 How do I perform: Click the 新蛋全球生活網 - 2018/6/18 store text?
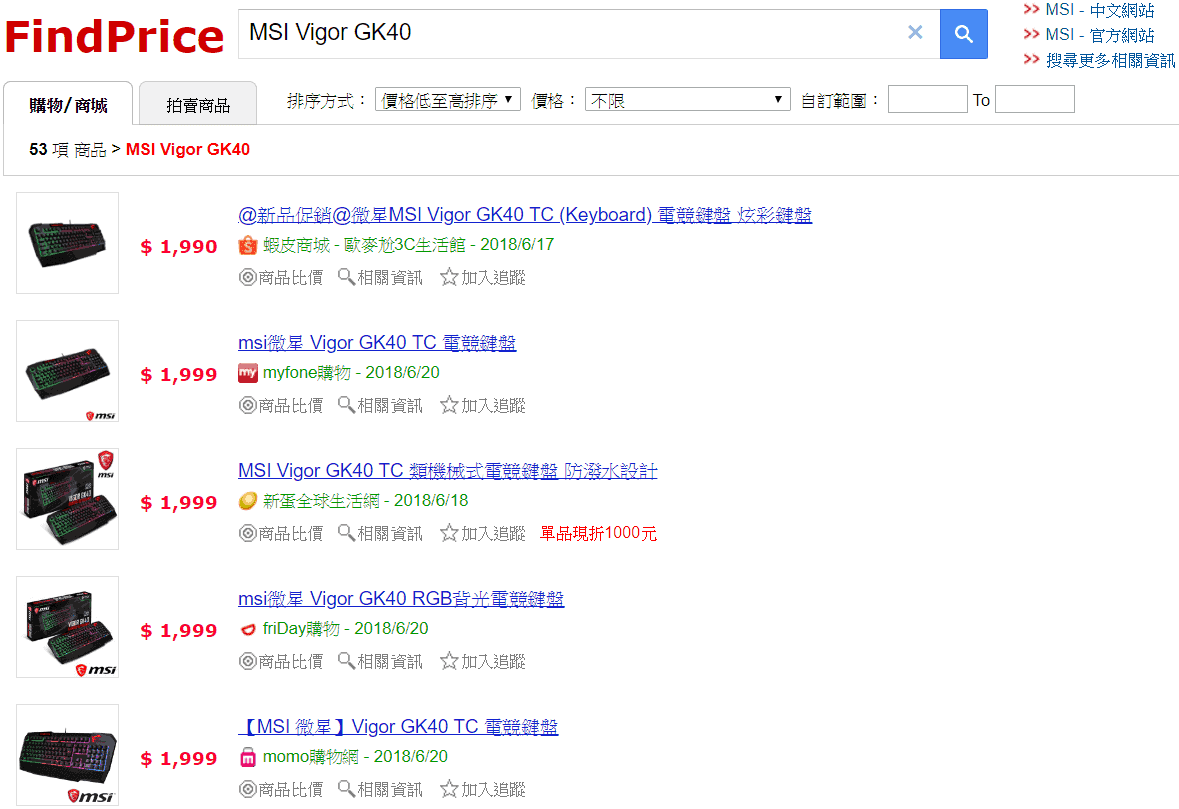pyautogui.click(x=365, y=501)
